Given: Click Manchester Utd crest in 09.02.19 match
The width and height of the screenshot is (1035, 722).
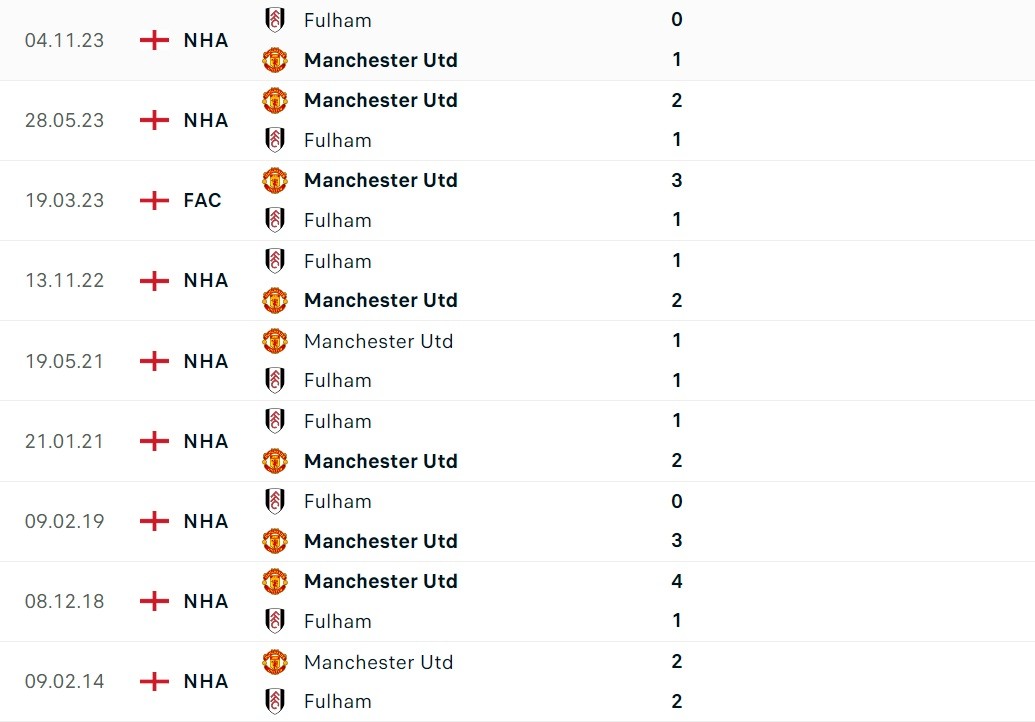Looking at the screenshot, I should click(x=274, y=541).
